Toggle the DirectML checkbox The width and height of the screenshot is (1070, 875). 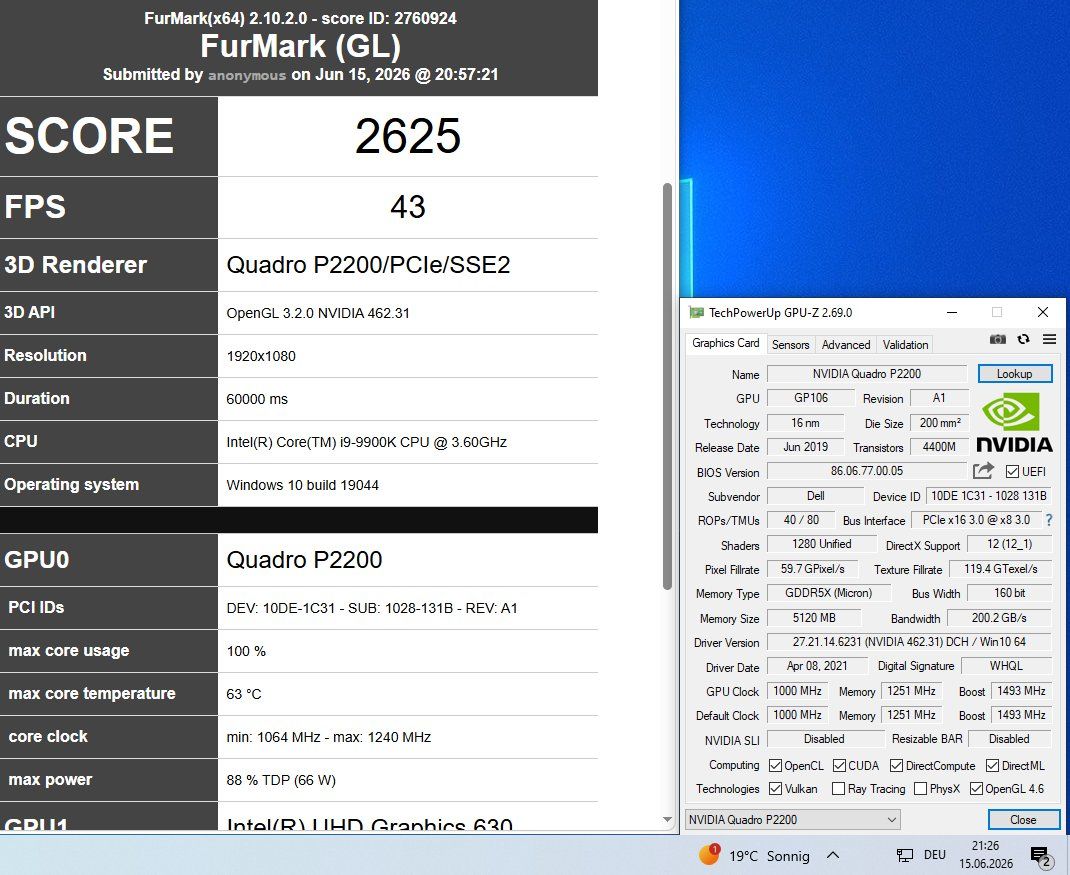pyautogui.click(x=993, y=766)
